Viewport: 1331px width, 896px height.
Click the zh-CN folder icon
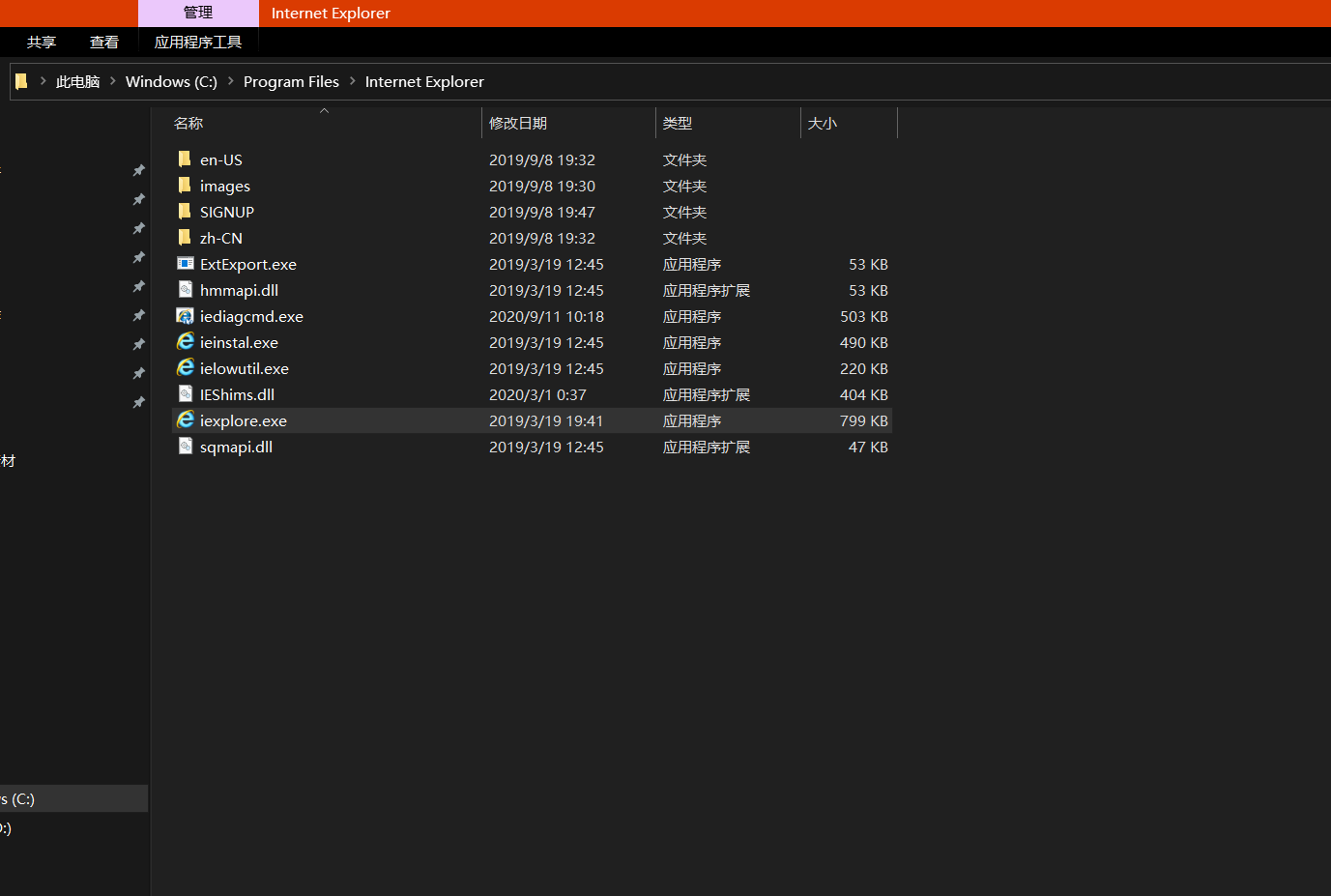(x=185, y=238)
